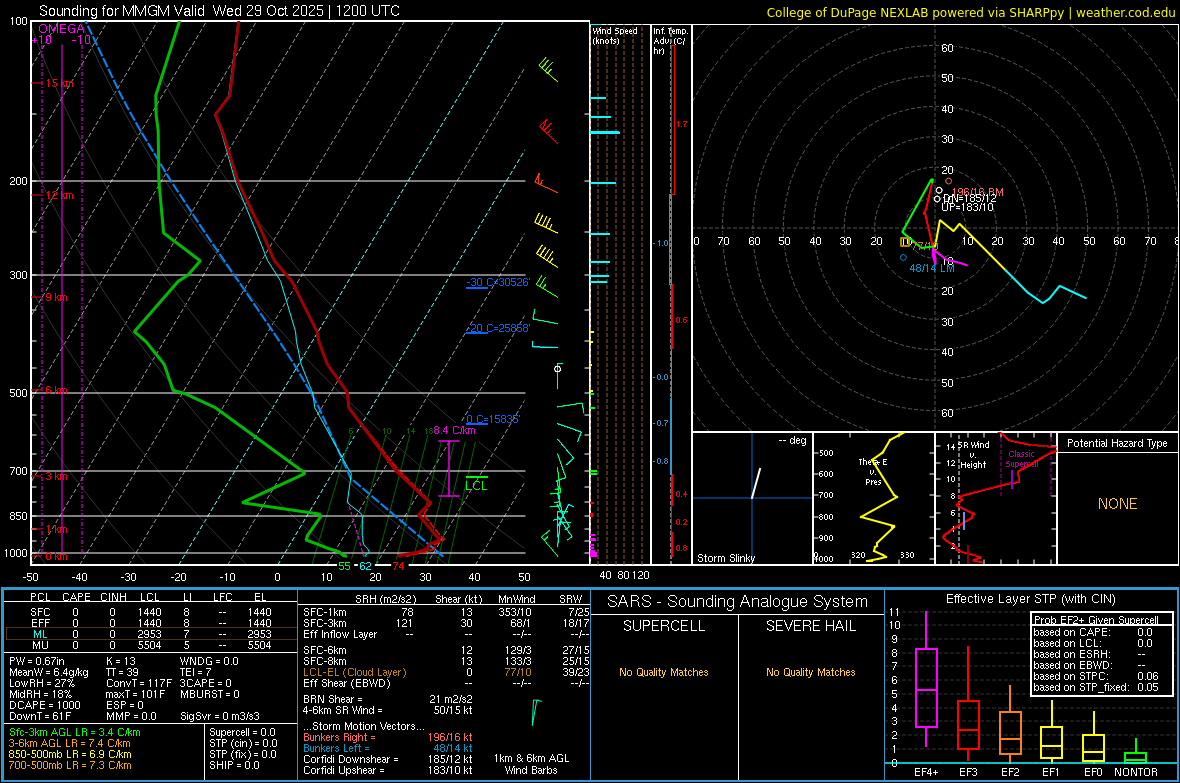Click the SARS Sounding Analogue System header
This screenshot has height=783, width=1180.
[737, 602]
